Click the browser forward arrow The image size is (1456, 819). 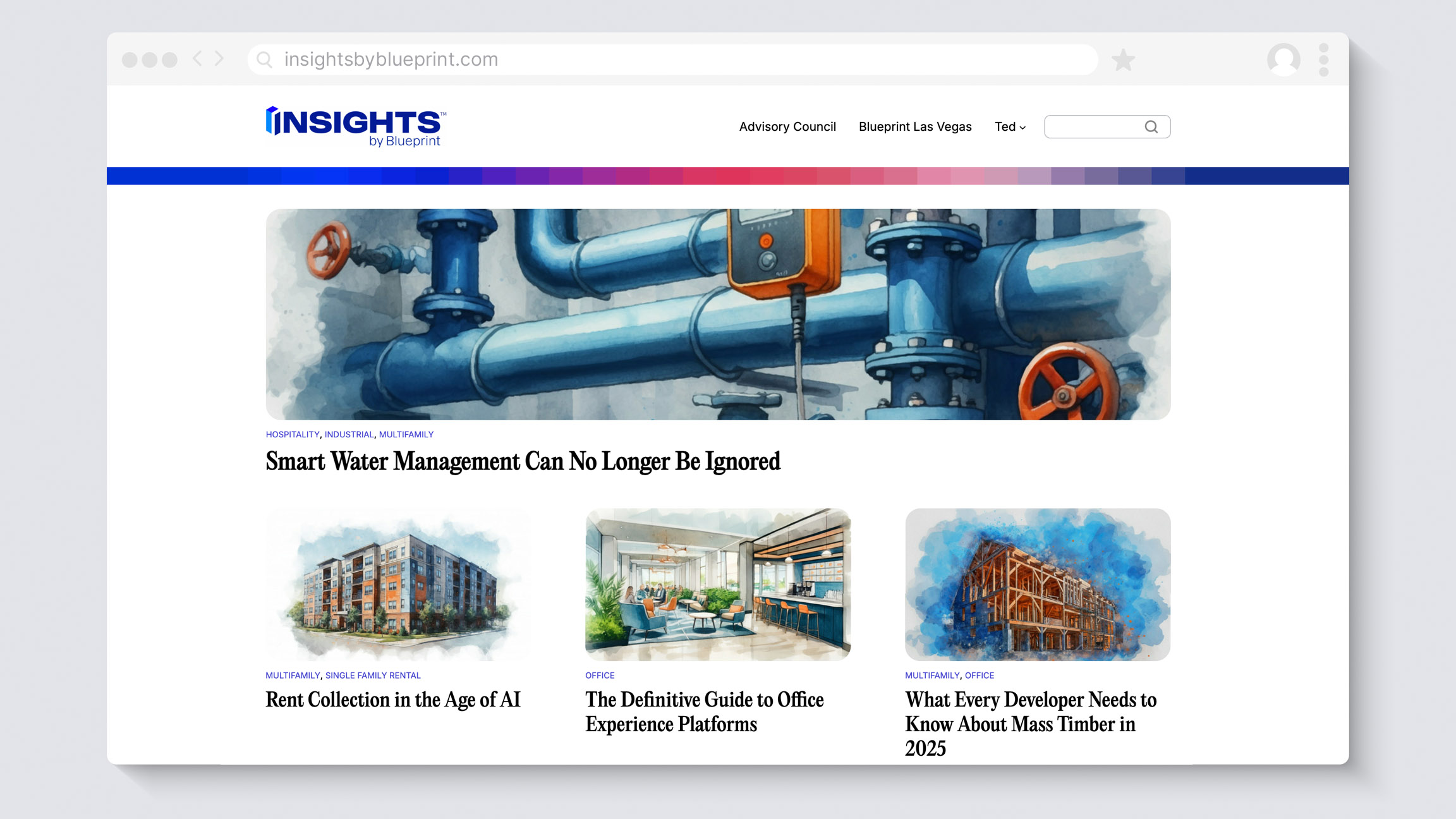219,59
